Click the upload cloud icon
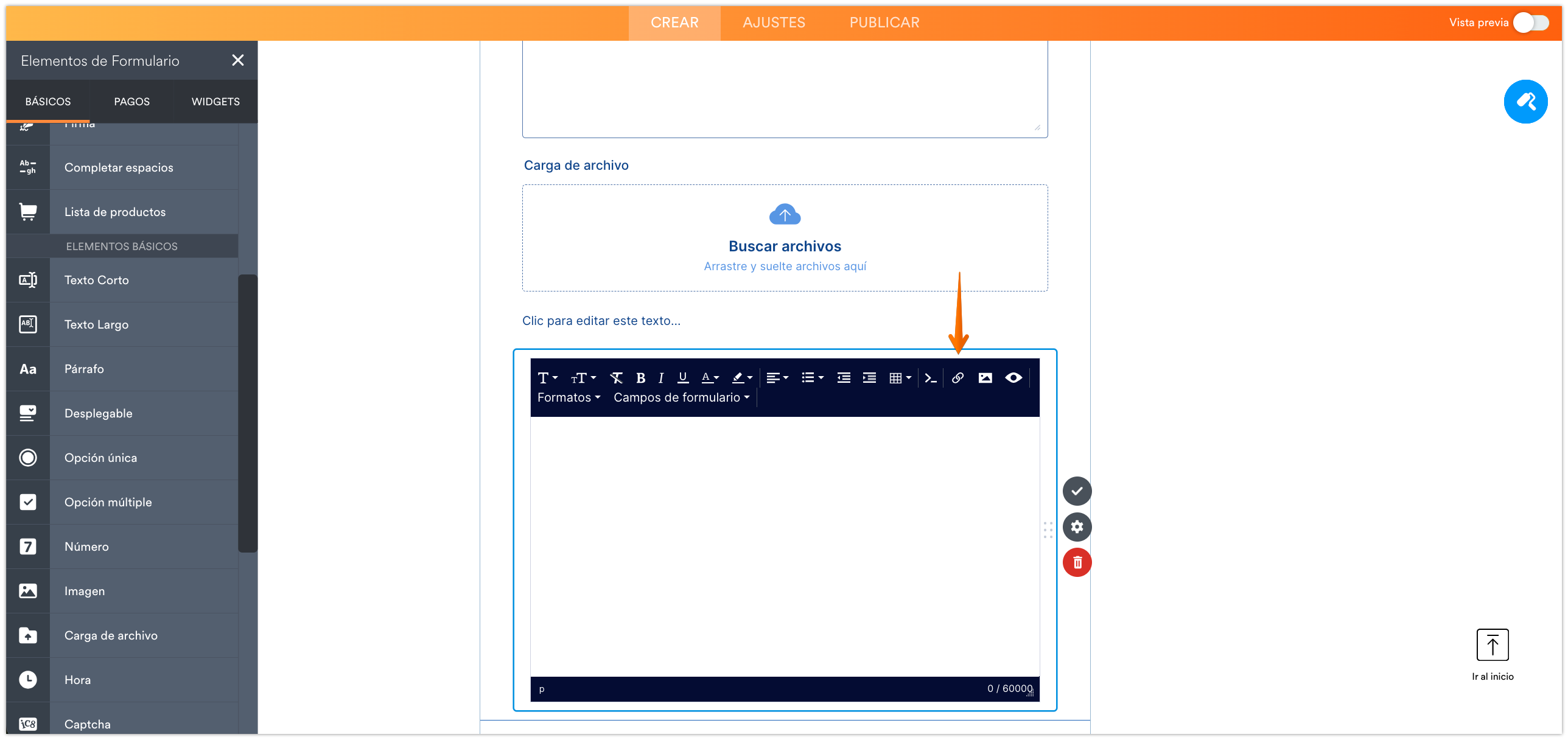The height and width of the screenshot is (740, 1568). (x=785, y=214)
